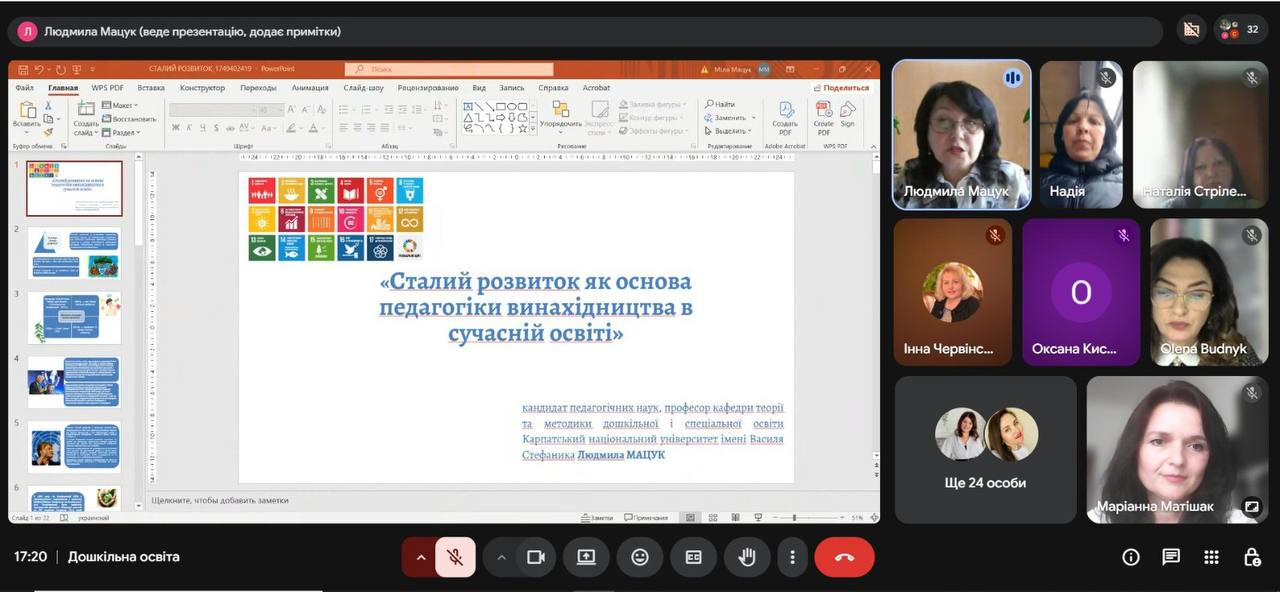Image resolution: width=1280 pixels, height=592 pixels.
Task: Unmute the microphone
Action: pos(455,557)
